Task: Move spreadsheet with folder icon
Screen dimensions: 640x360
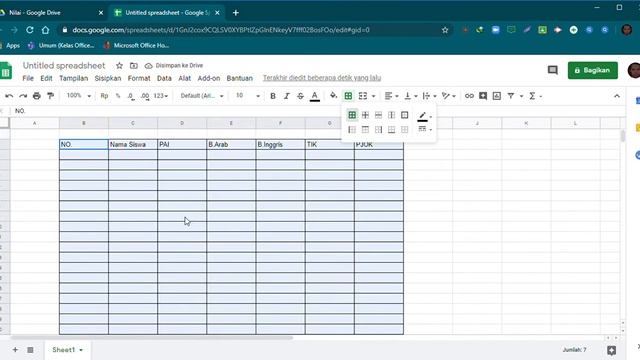Action: coord(133,65)
